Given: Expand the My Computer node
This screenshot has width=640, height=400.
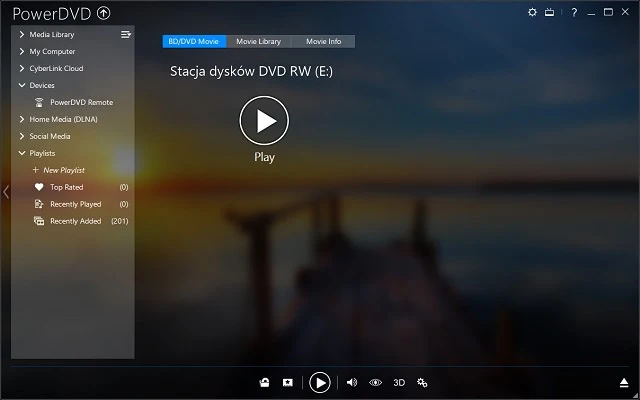Looking at the screenshot, I should tap(22, 51).
